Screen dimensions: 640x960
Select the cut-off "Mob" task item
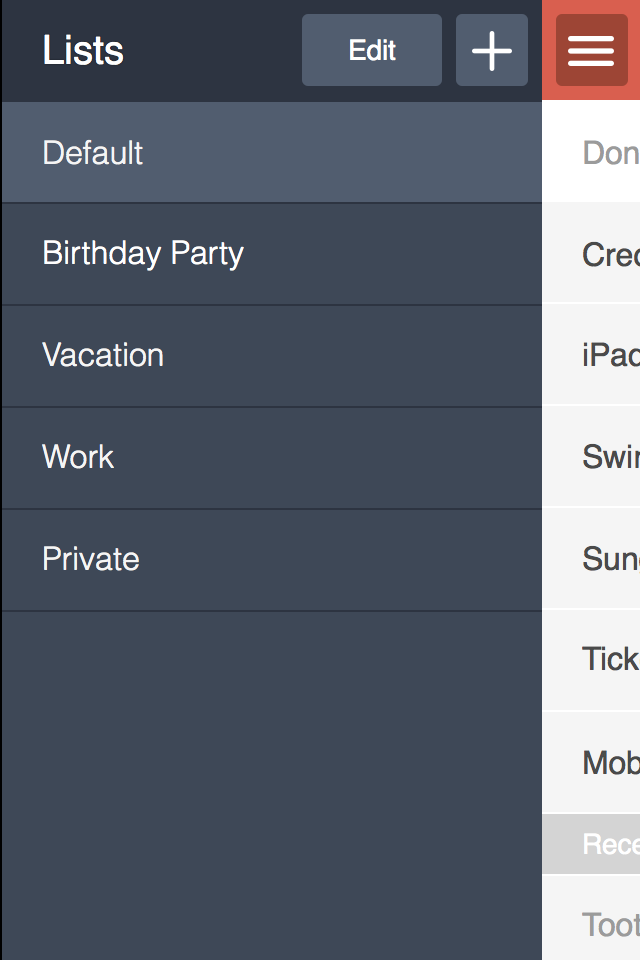(610, 763)
